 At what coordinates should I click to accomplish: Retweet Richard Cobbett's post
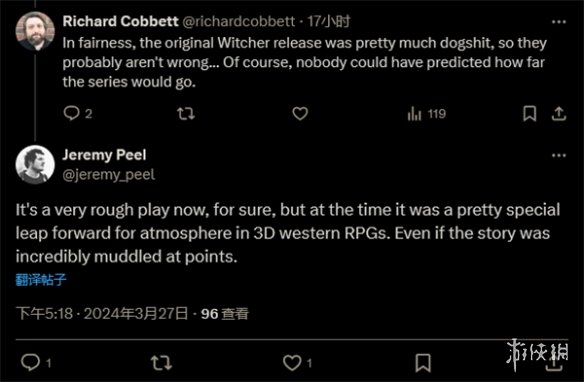click(x=185, y=114)
